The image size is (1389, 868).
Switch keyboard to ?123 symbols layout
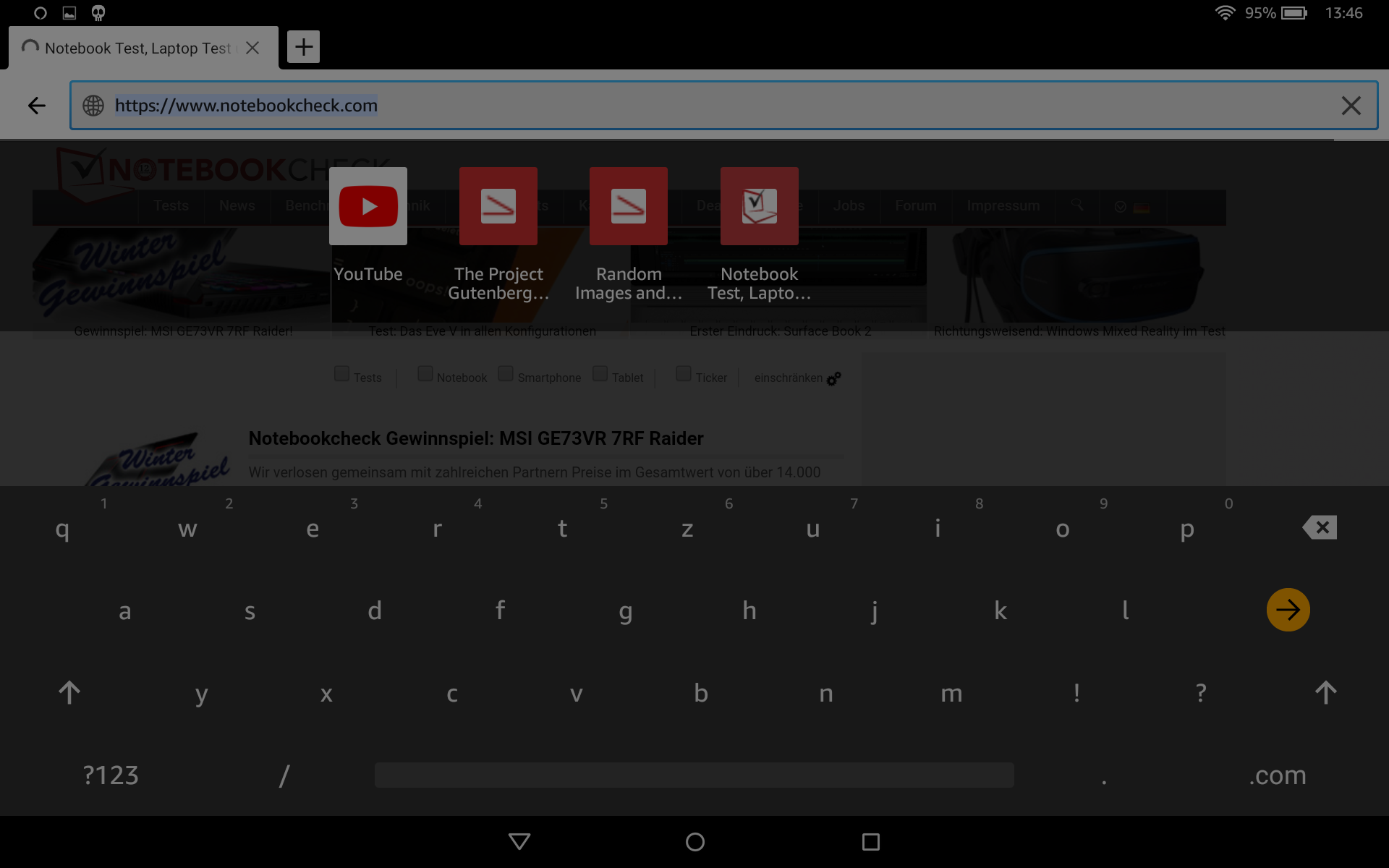pos(110,775)
